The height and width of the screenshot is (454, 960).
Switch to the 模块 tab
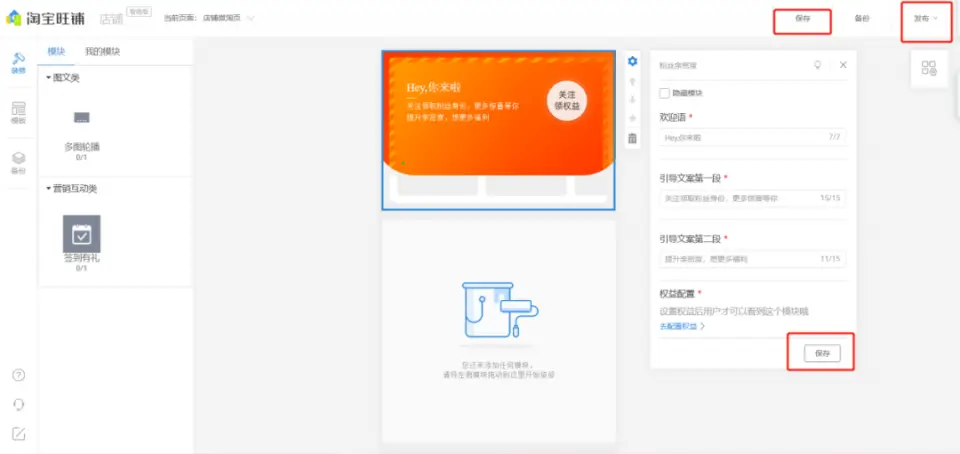pyautogui.click(x=56, y=51)
